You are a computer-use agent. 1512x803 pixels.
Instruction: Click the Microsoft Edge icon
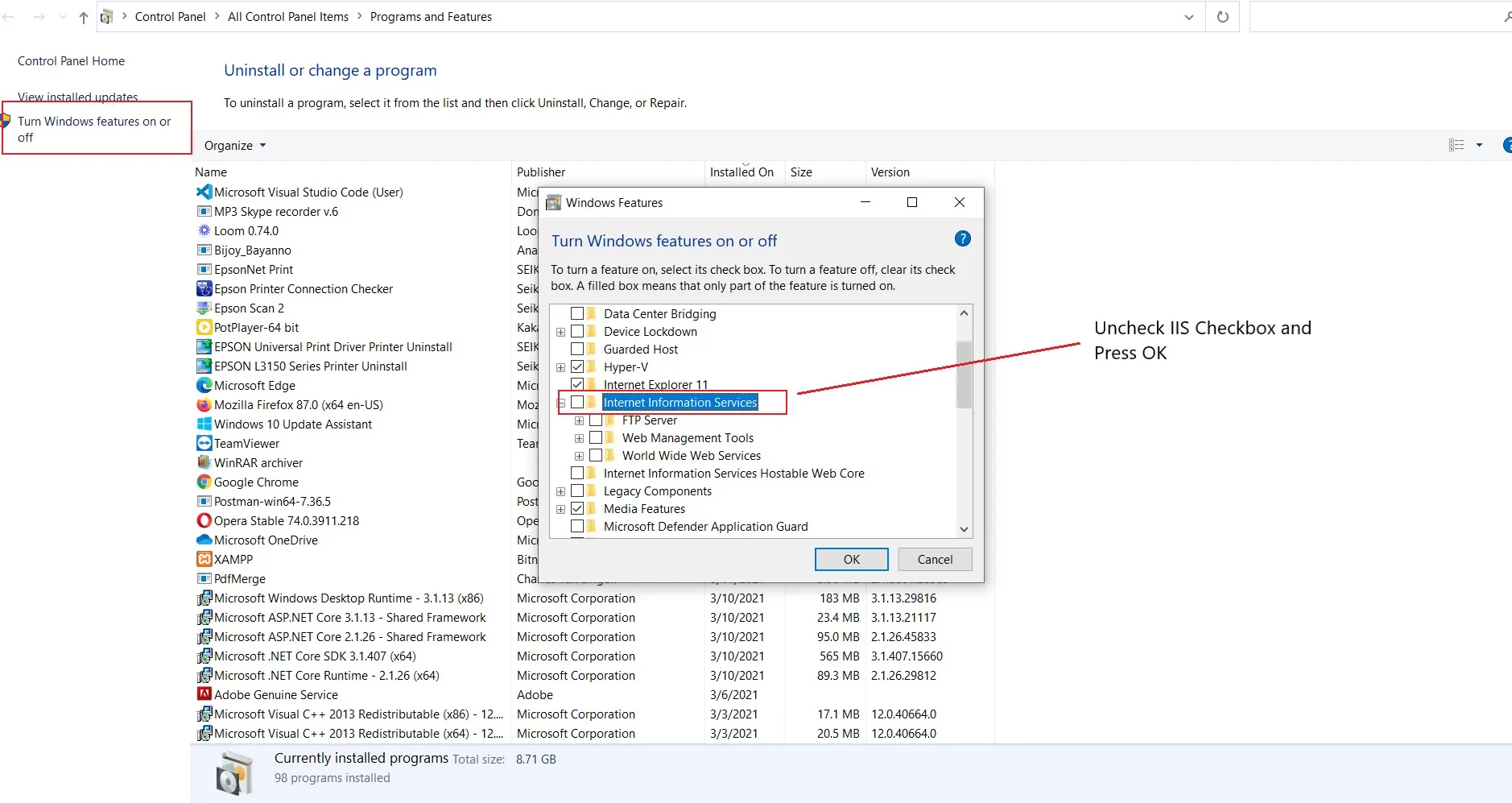click(204, 385)
